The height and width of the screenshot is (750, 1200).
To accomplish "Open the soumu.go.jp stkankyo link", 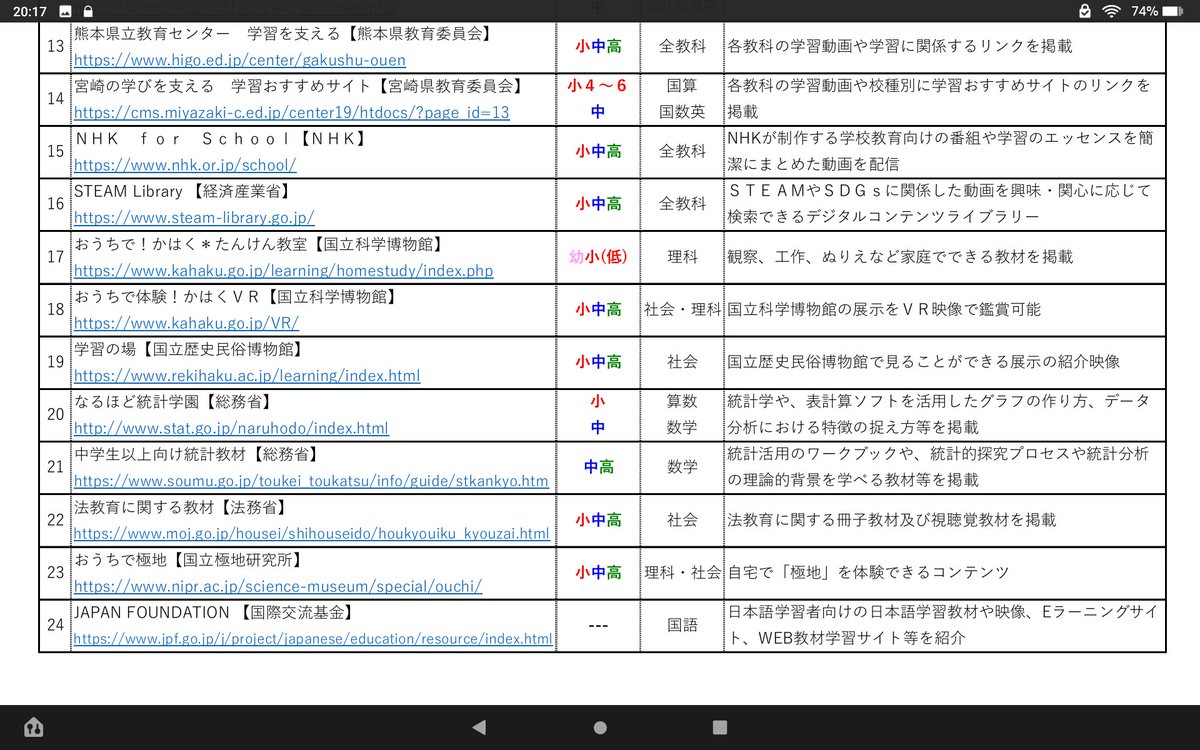I will pyautogui.click(x=311, y=480).
